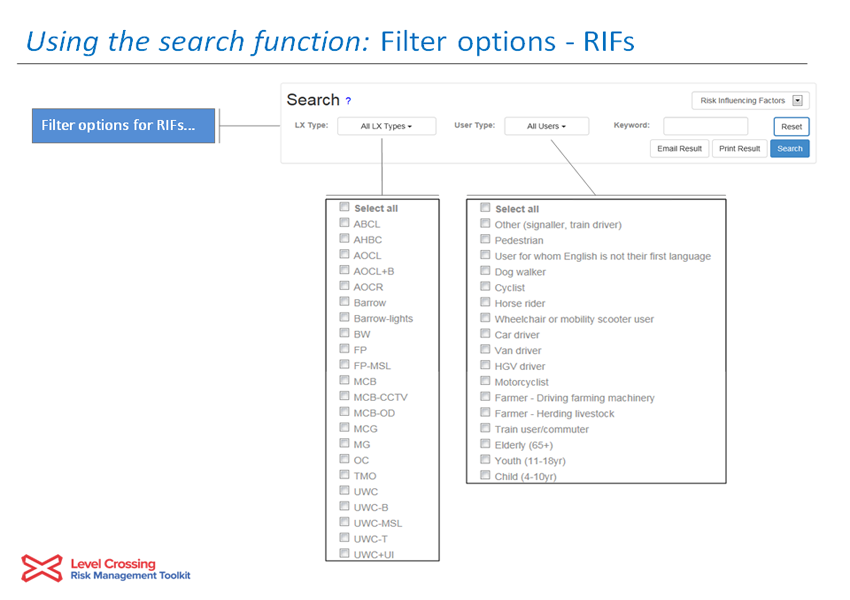Open the Risk Influencing Factors dropdown arrow
Viewport: 850px width, 600px height.
pyautogui.click(x=797, y=100)
